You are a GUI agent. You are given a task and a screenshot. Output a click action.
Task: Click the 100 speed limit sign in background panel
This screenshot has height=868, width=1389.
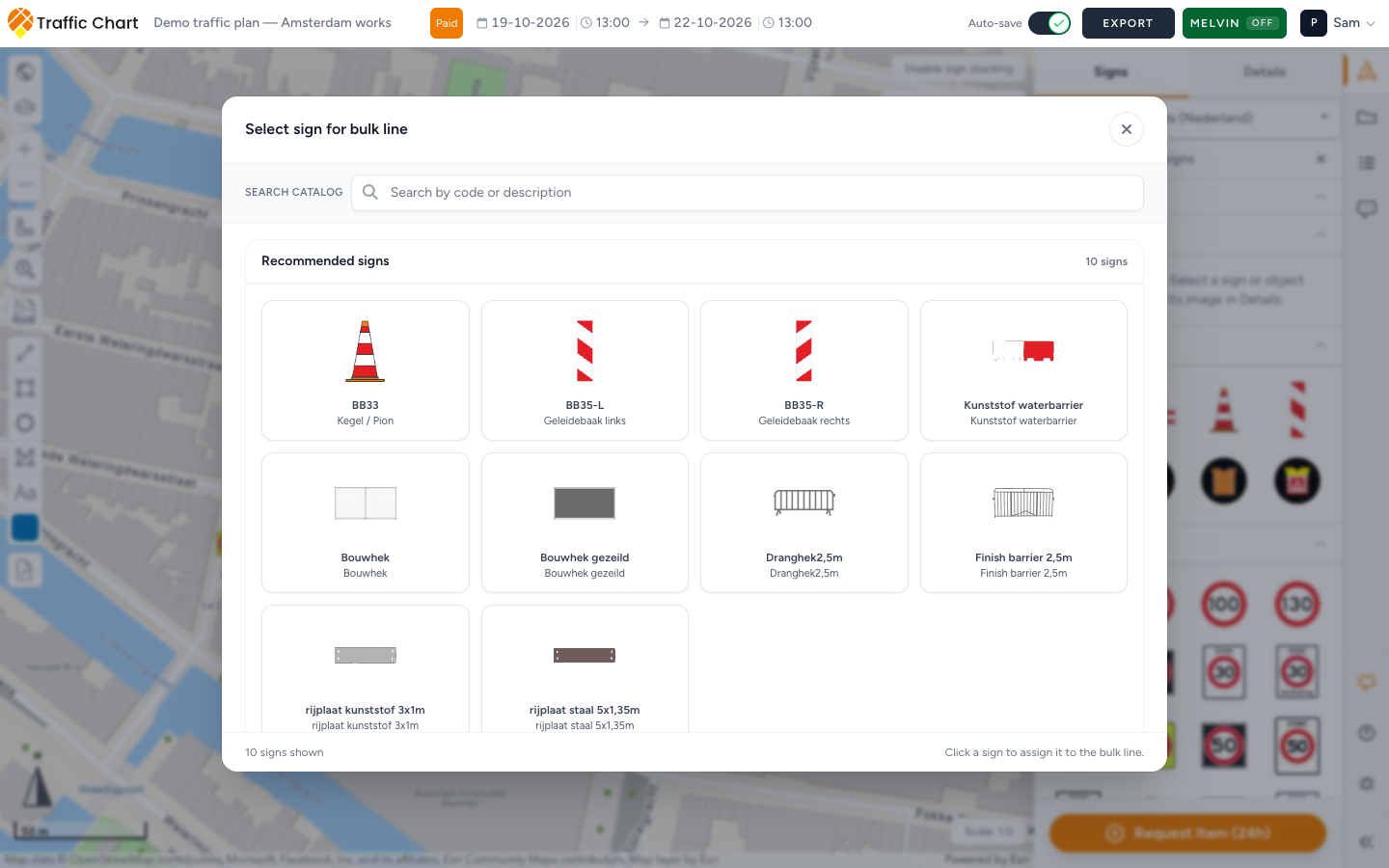(x=1224, y=605)
